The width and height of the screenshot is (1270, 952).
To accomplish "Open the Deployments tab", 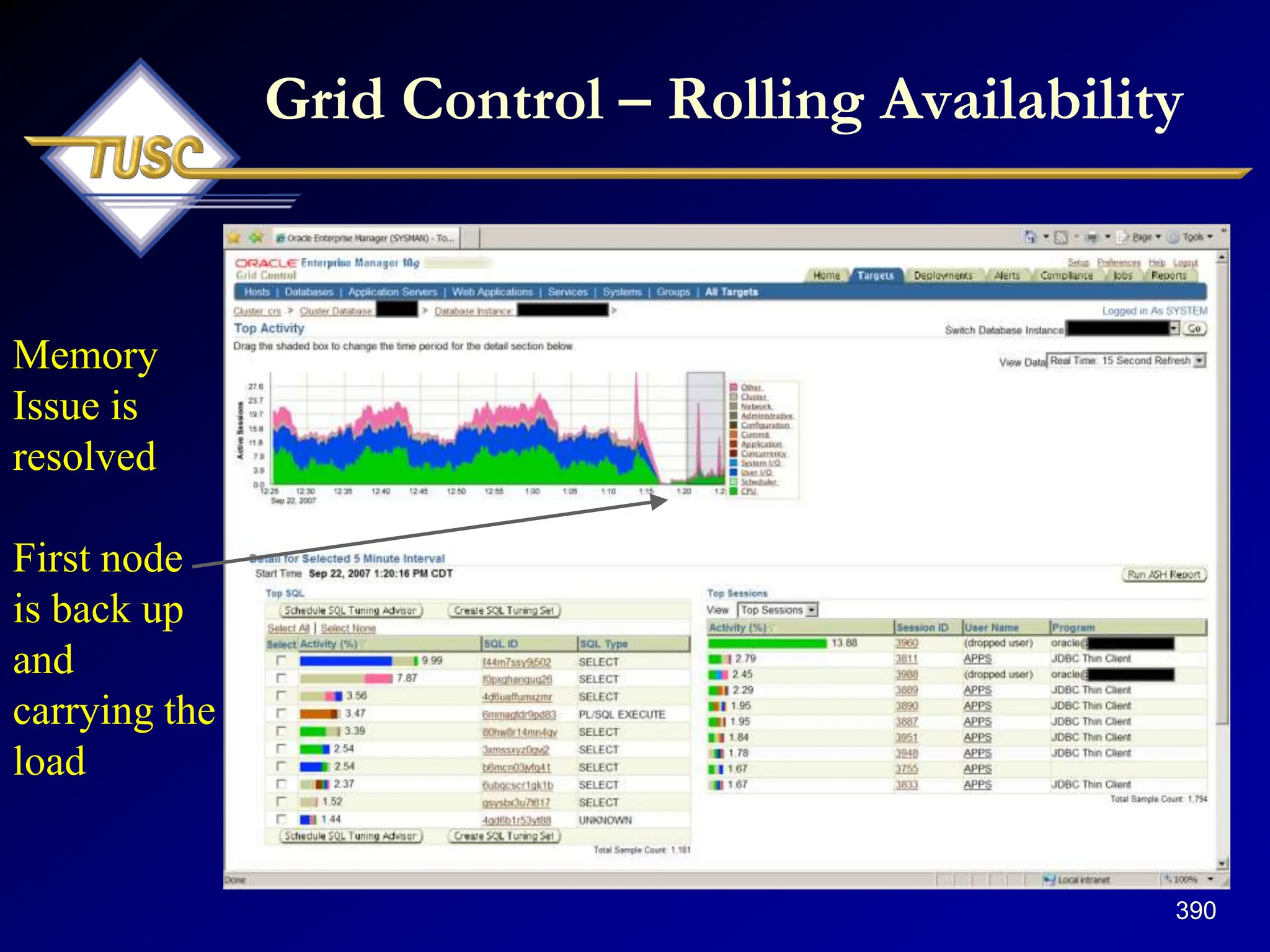I will 943,276.
